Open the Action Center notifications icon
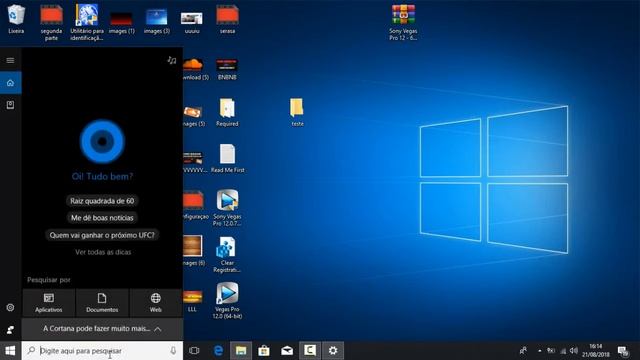The height and width of the screenshot is (360, 640). coord(623,351)
